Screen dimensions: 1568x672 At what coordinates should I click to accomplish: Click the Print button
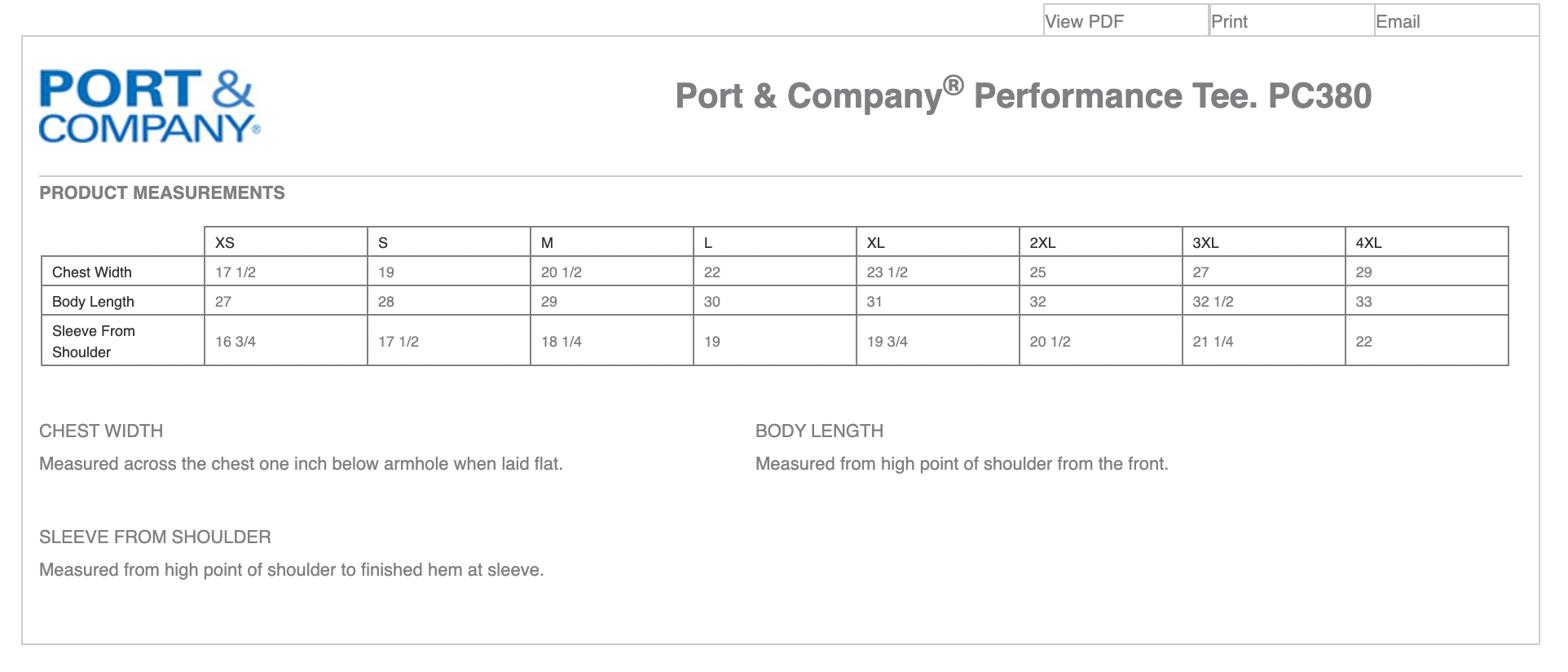(1229, 22)
